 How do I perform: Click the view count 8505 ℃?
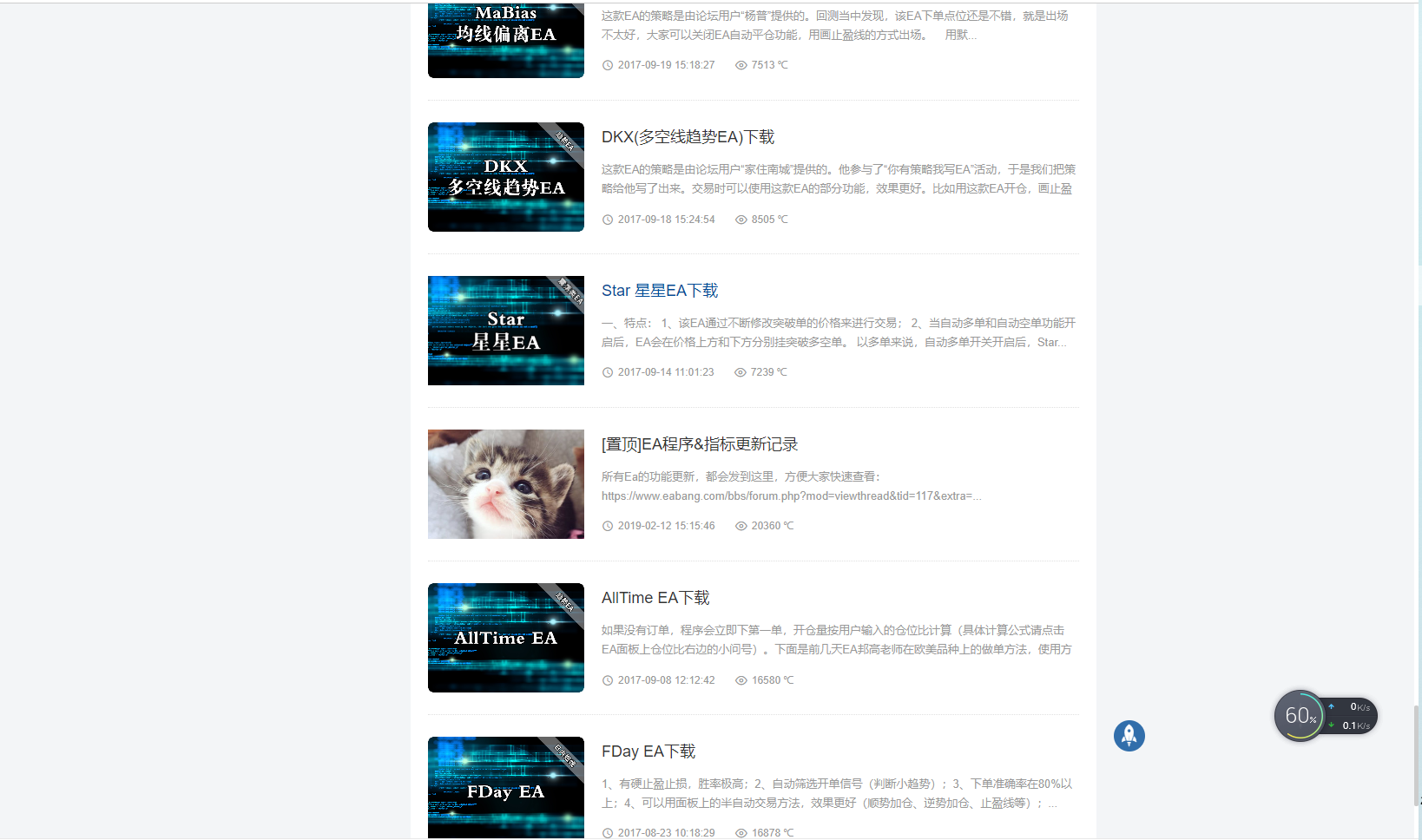click(770, 220)
